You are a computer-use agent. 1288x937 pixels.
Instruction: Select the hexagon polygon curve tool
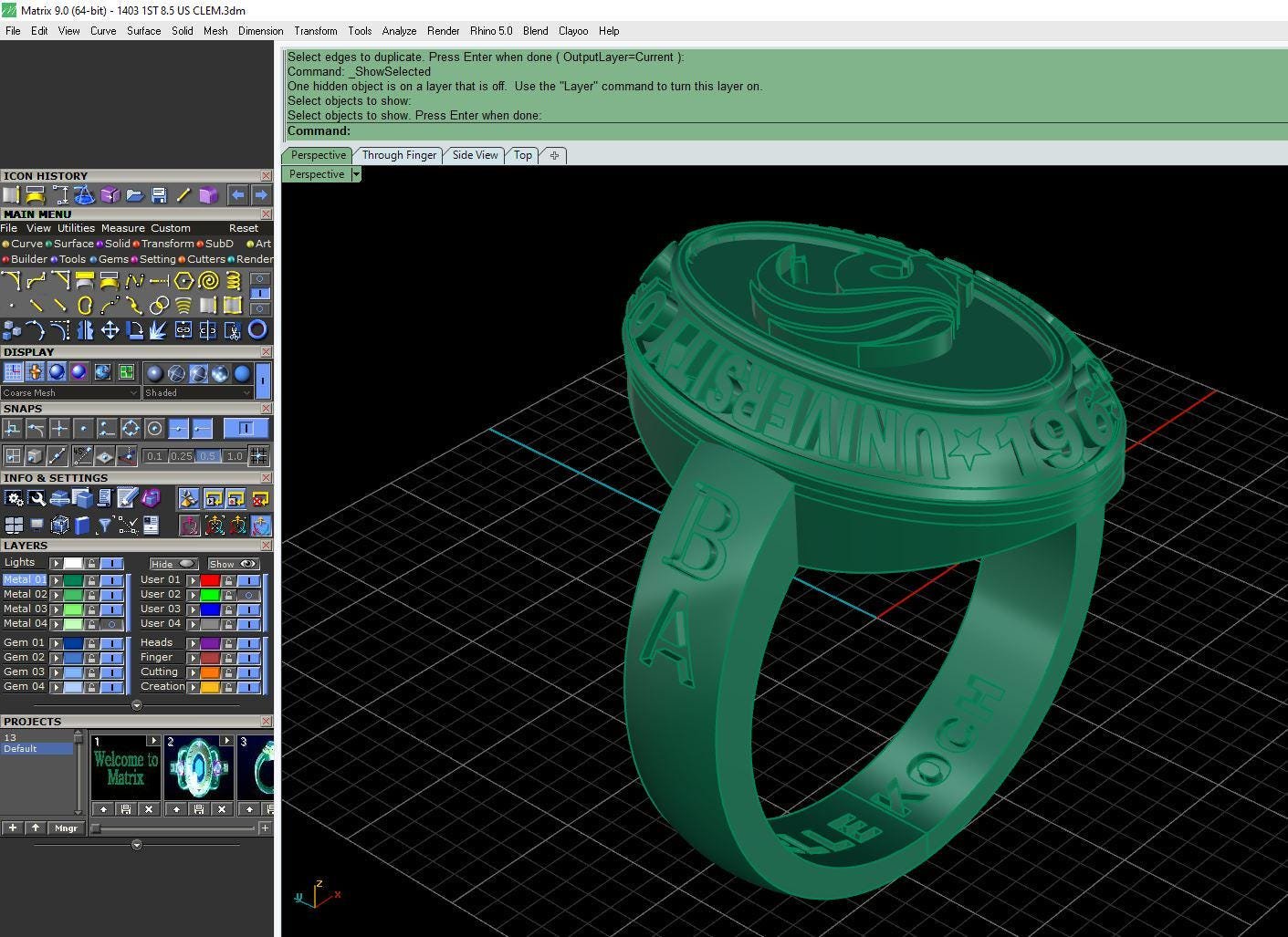click(x=183, y=281)
